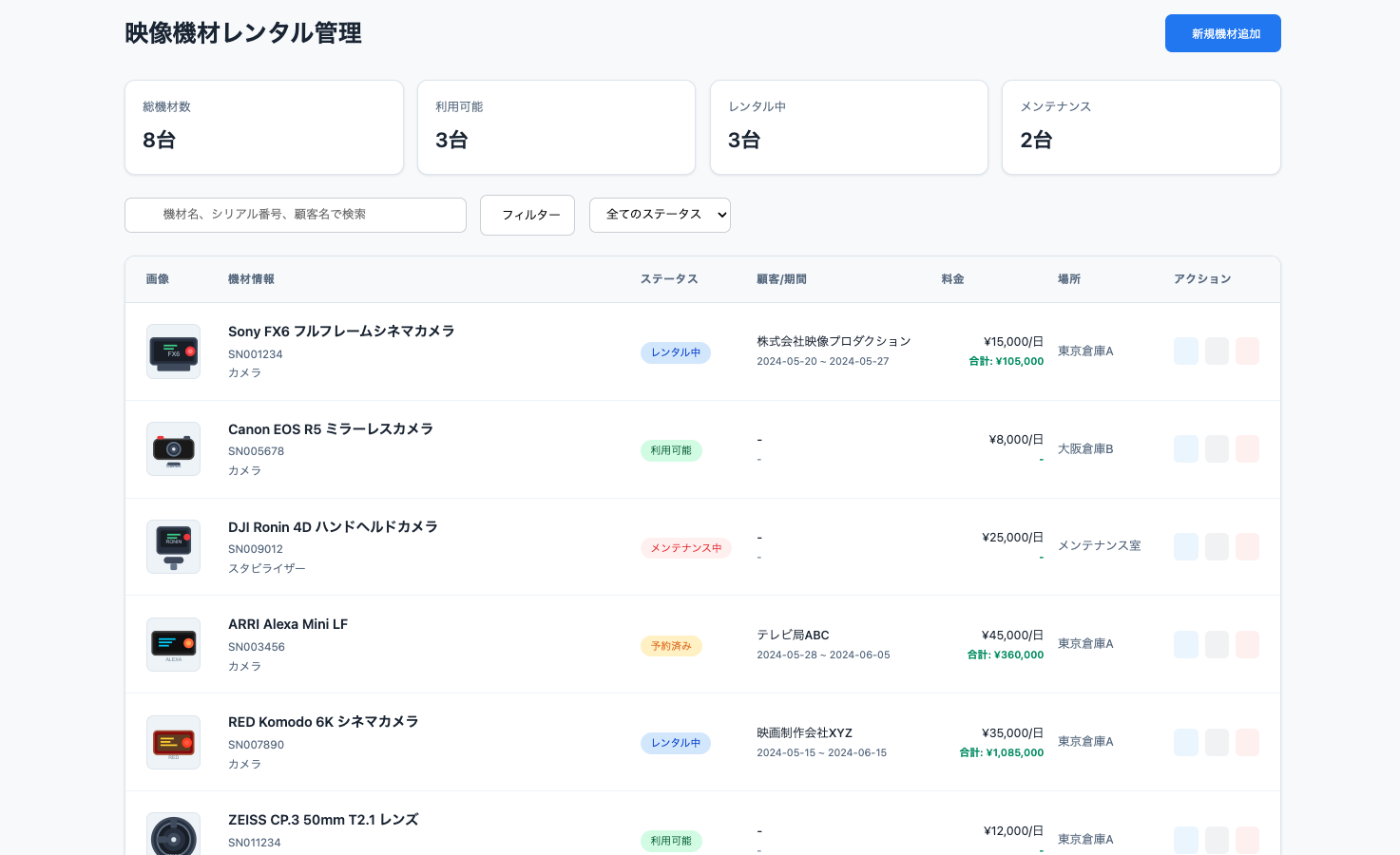Click the メンテナンス summary card

tap(1141, 127)
